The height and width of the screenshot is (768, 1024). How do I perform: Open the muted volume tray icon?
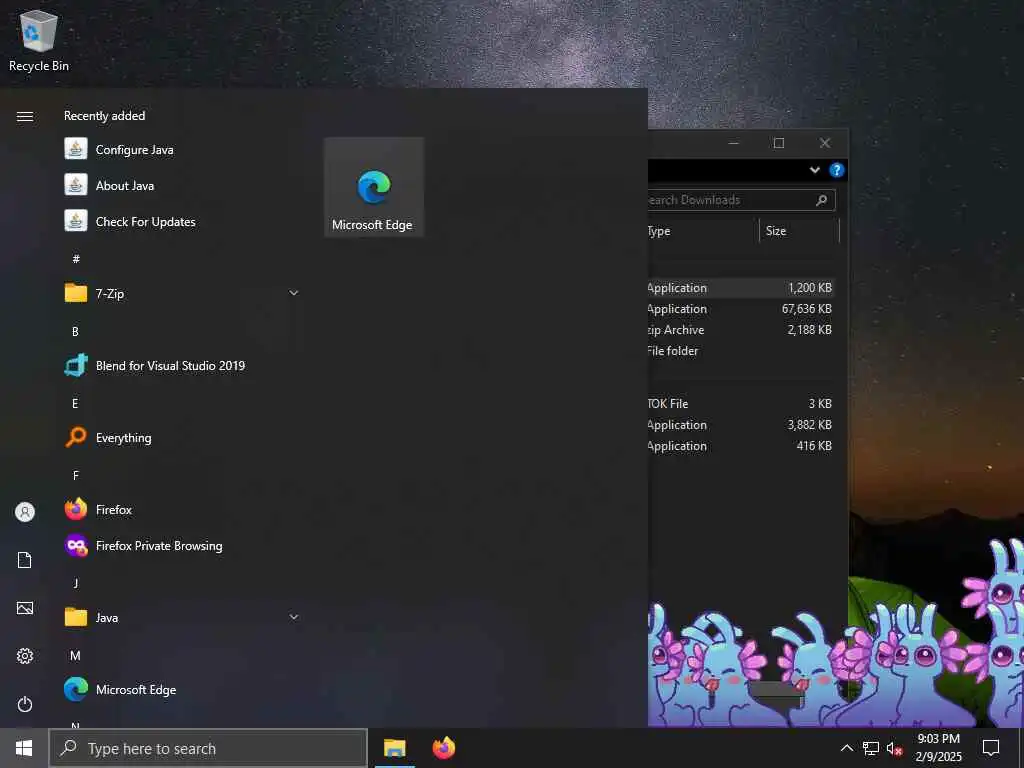[x=894, y=748]
